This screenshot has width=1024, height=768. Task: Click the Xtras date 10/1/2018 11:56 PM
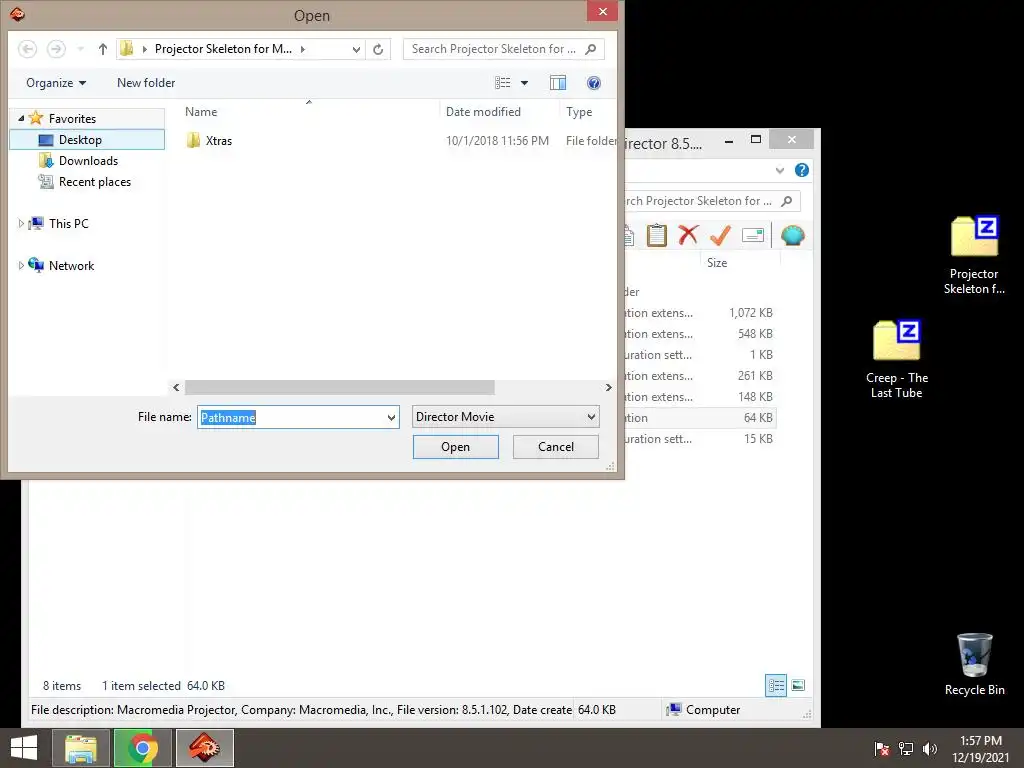(497, 140)
